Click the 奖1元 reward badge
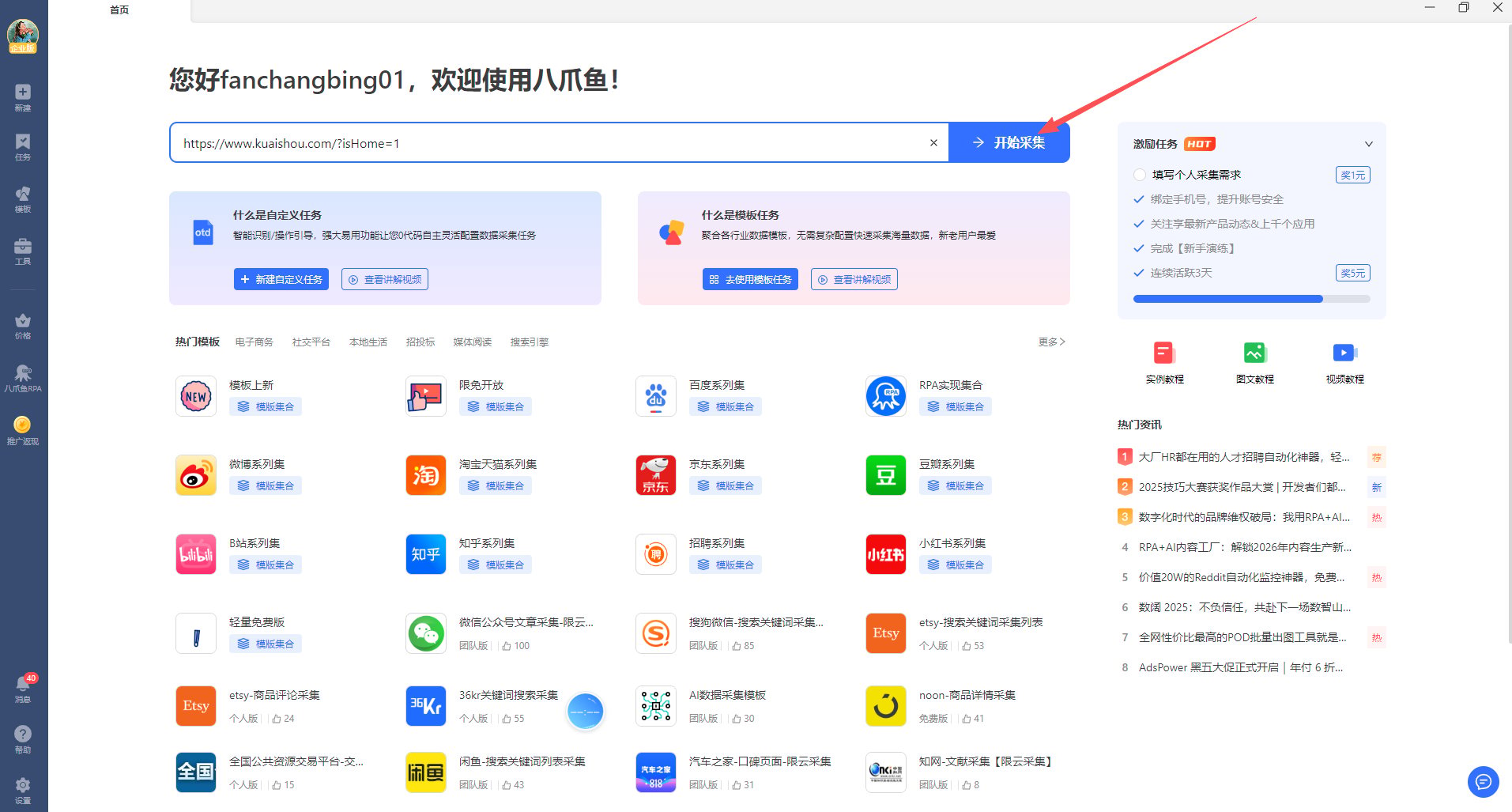 (1352, 175)
